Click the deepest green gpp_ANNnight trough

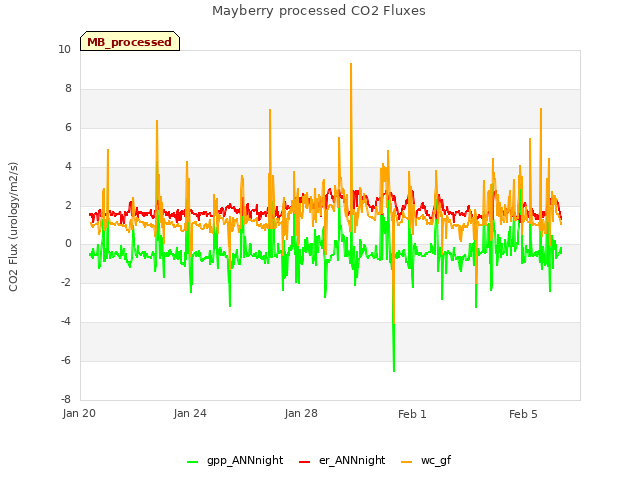tap(394, 370)
